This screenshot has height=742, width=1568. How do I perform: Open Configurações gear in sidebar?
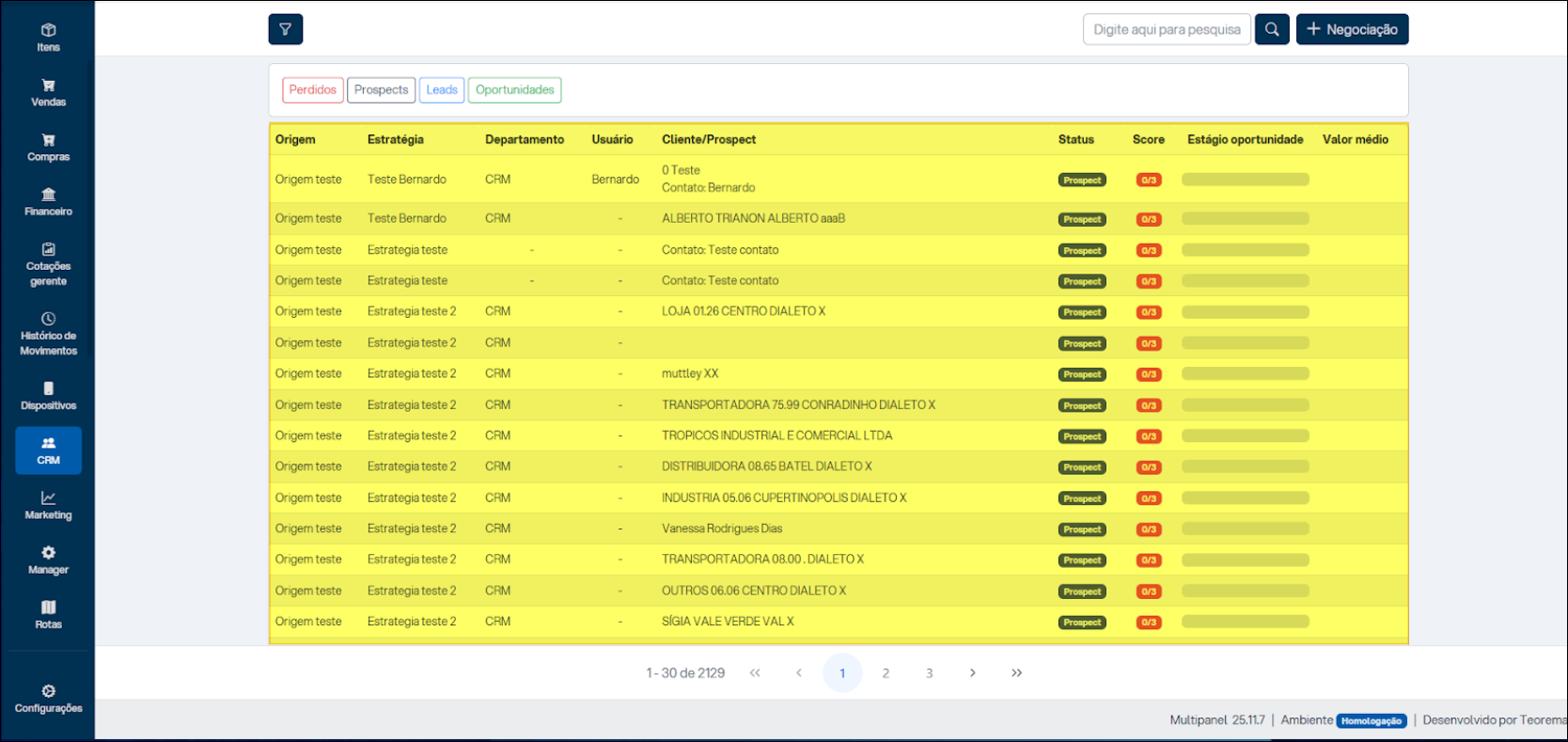[x=48, y=699]
